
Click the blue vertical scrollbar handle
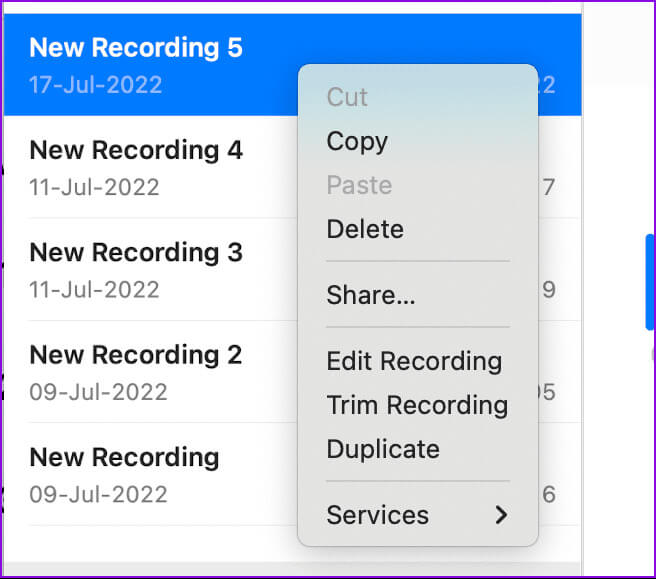pos(650,281)
